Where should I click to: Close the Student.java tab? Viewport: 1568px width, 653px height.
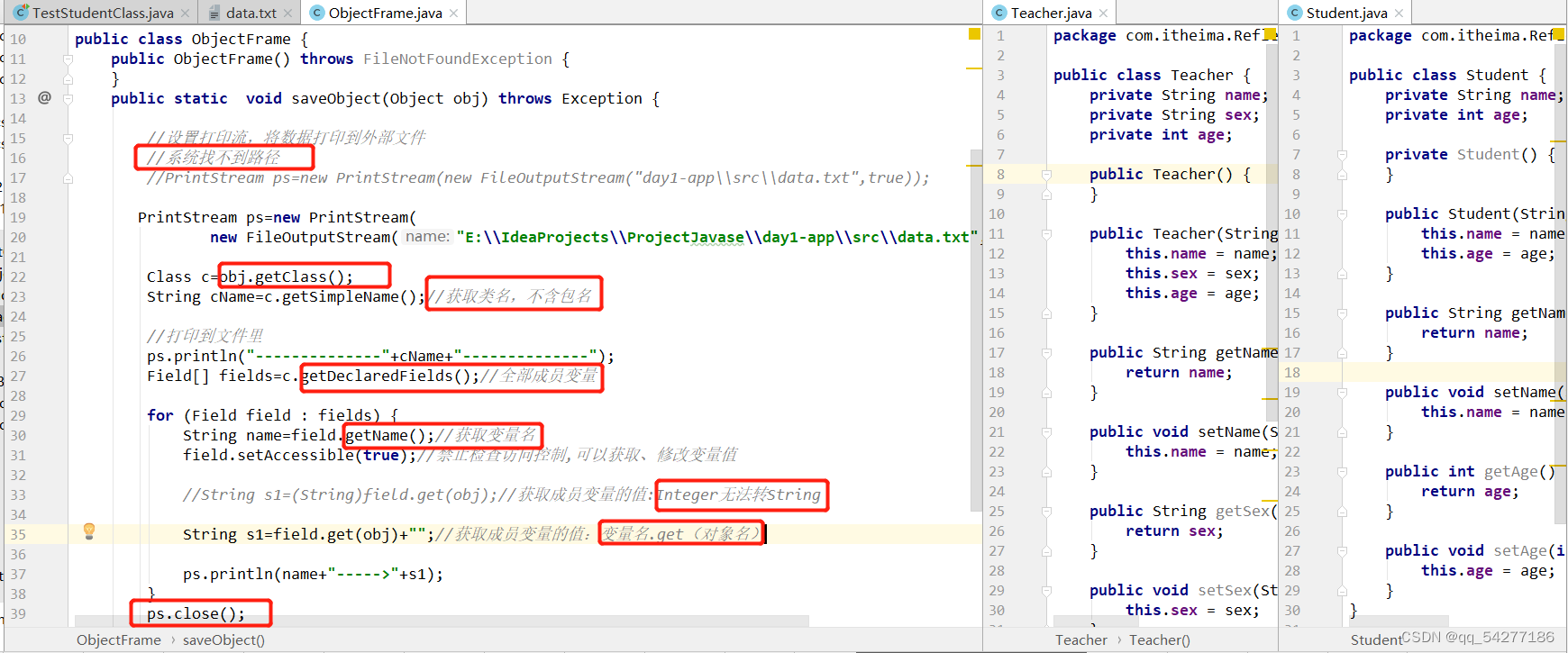pos(1399,14)
